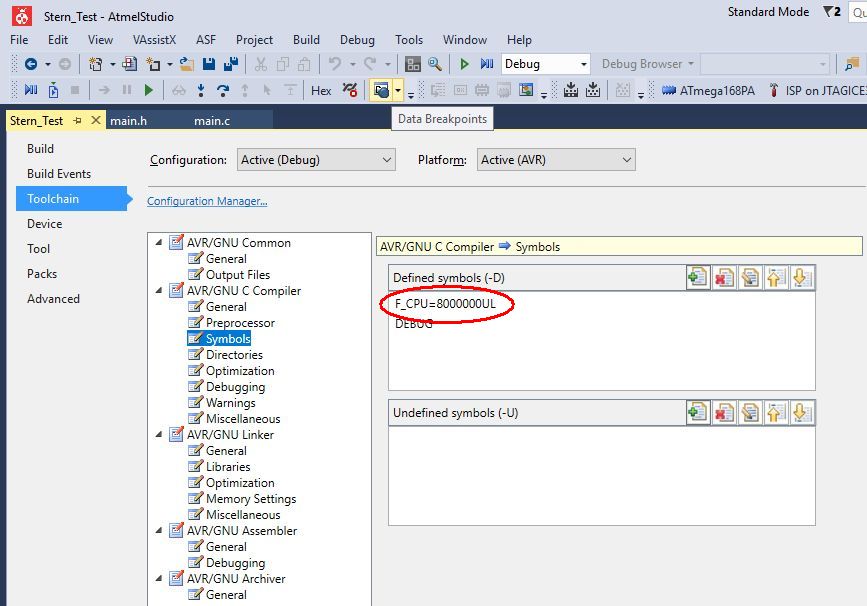867x606 pixels.
Task: Click the Save All double floppy icon
Action: pos(231,64)
